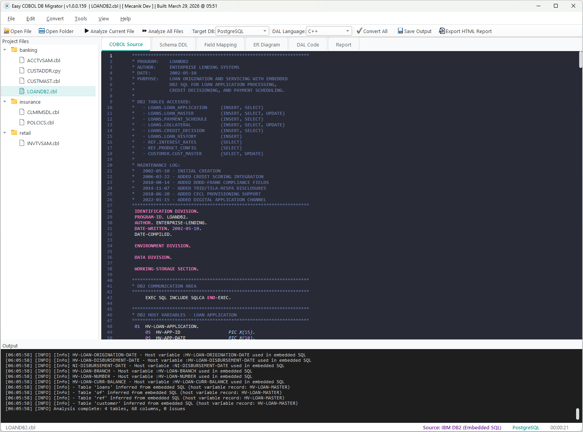Click the Analyze Current File play icon
Viewport: 583px width, 432px height.
click(87, 31)
